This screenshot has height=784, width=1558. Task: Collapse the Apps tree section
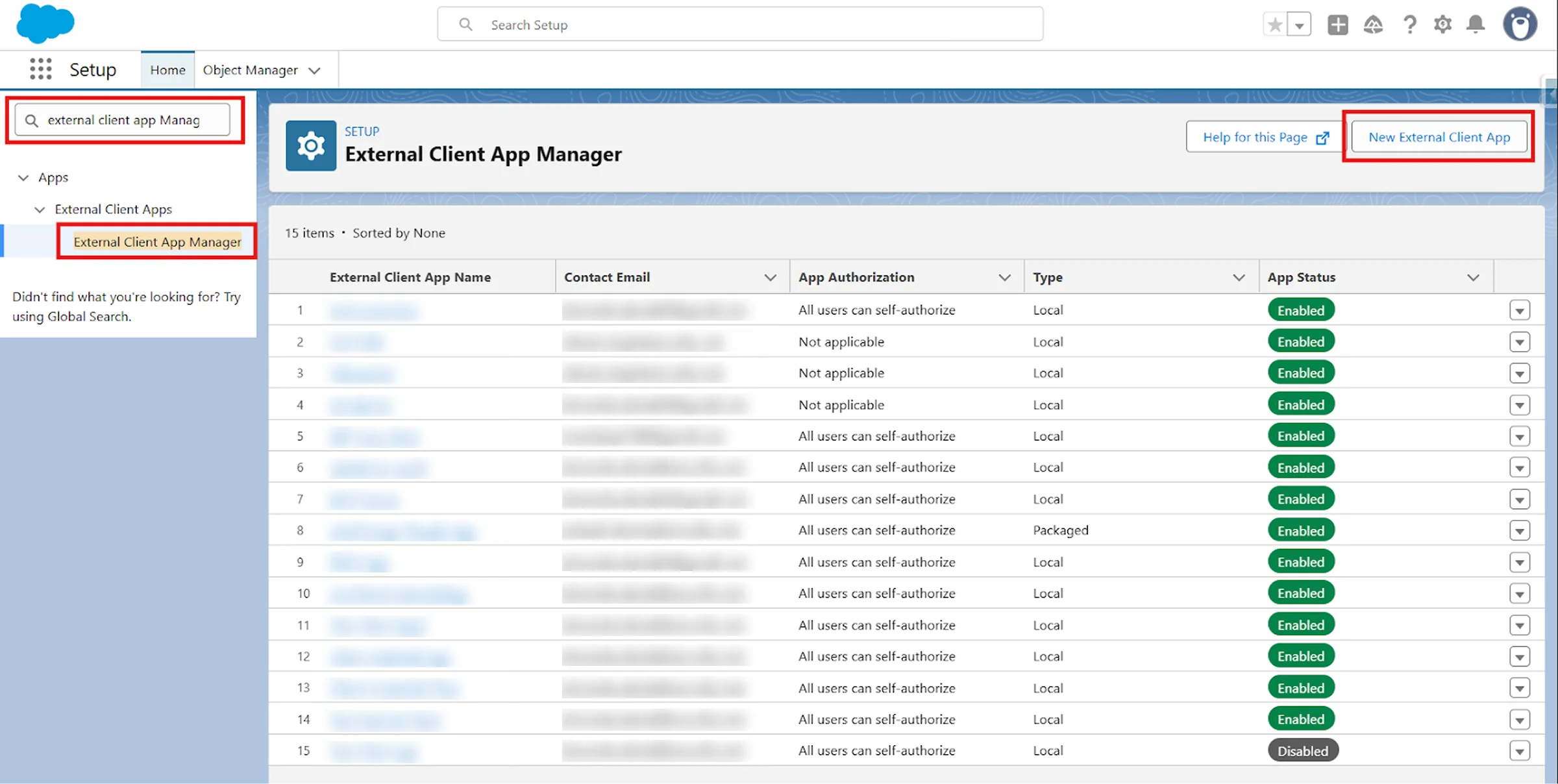coord(23,177)
